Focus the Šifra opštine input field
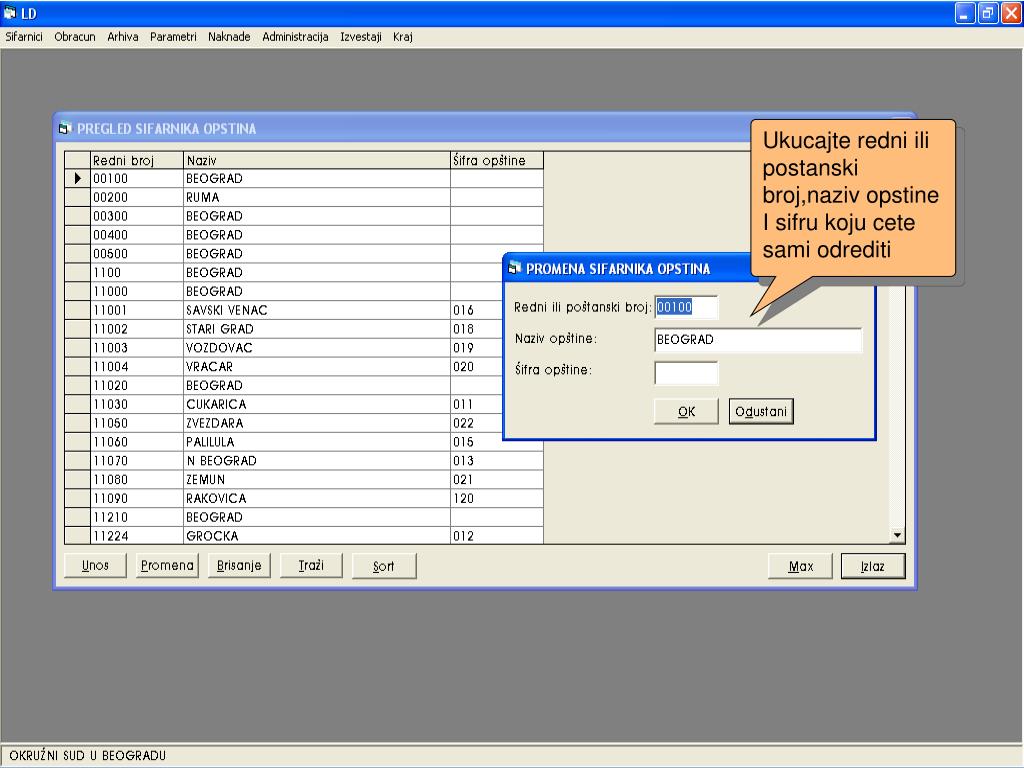The width and height of the screenshot is (1024, 768). (686, 374)
